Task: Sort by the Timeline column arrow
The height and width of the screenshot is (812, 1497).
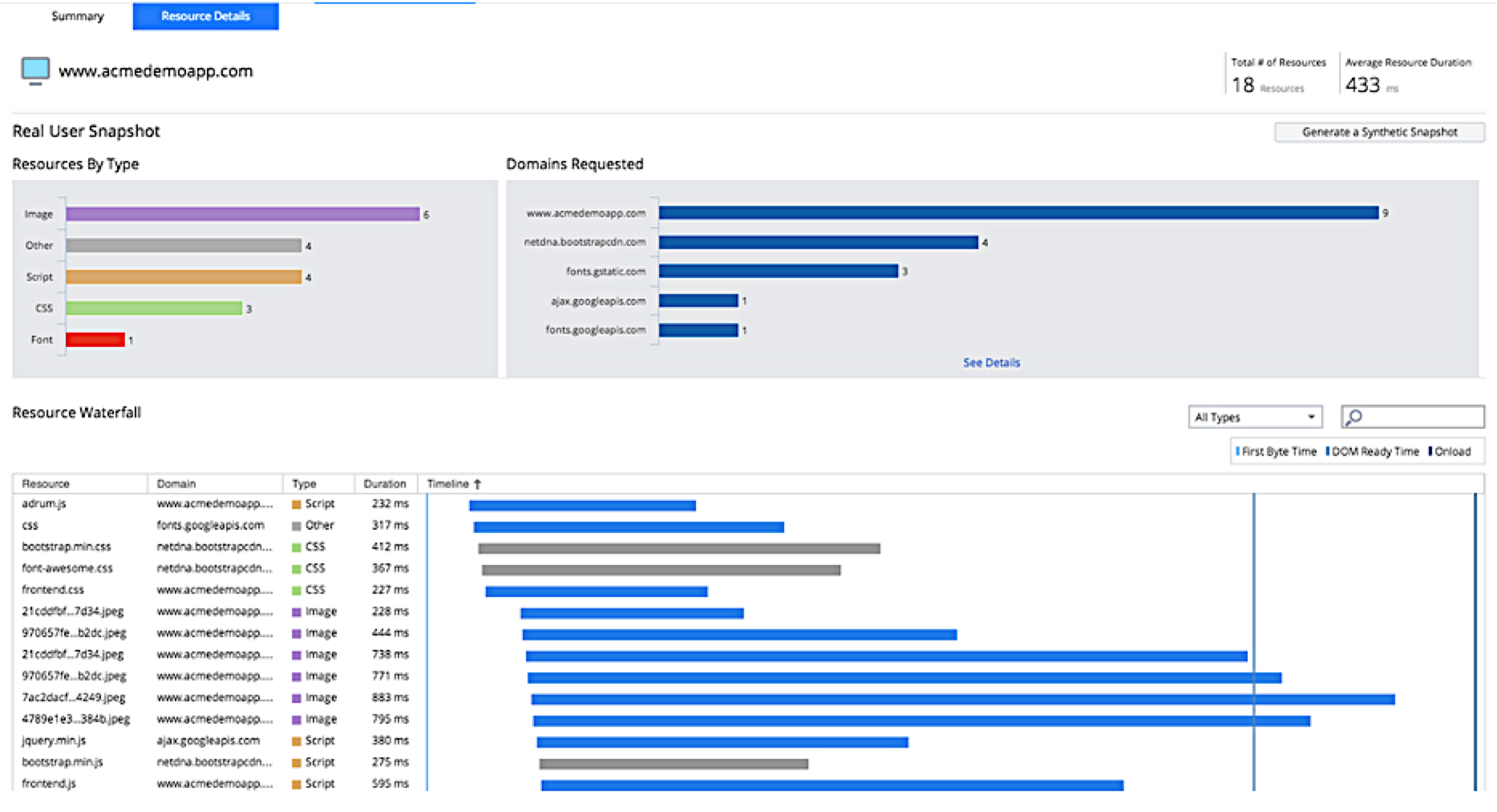Action: pos(478,484)
